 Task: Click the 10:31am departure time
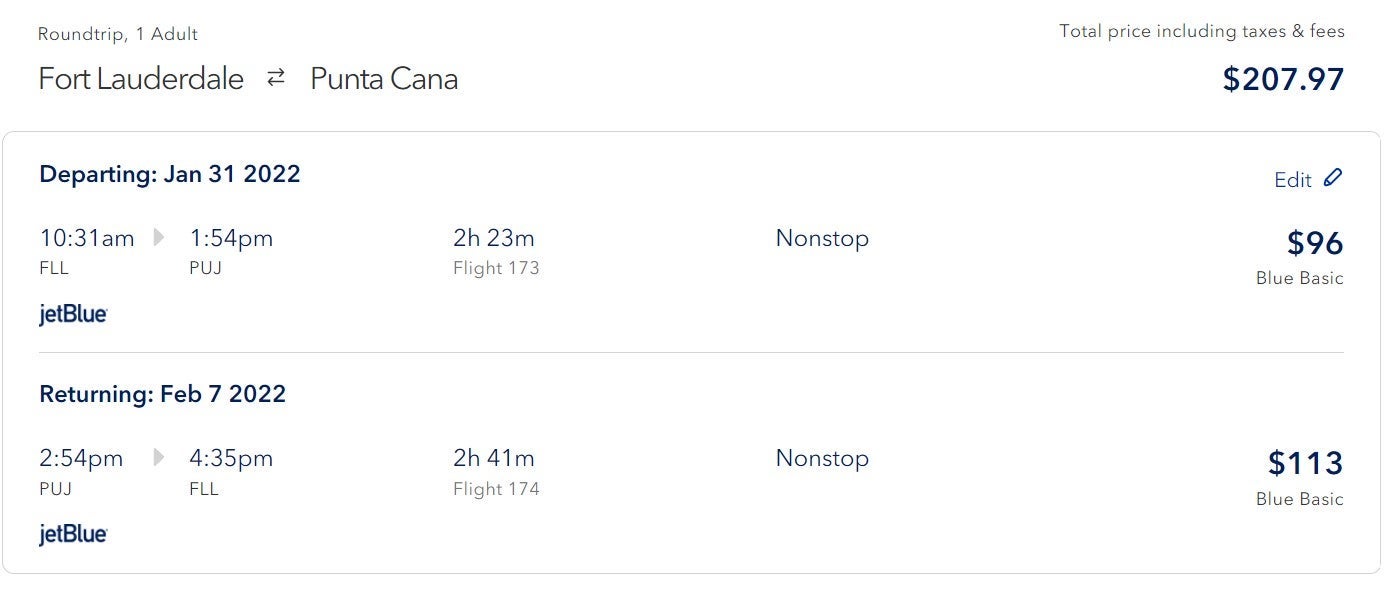point(87,238)
